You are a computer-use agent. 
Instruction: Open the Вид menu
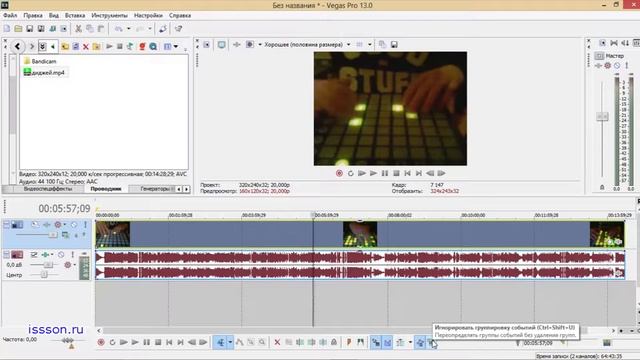coord(54,16)
